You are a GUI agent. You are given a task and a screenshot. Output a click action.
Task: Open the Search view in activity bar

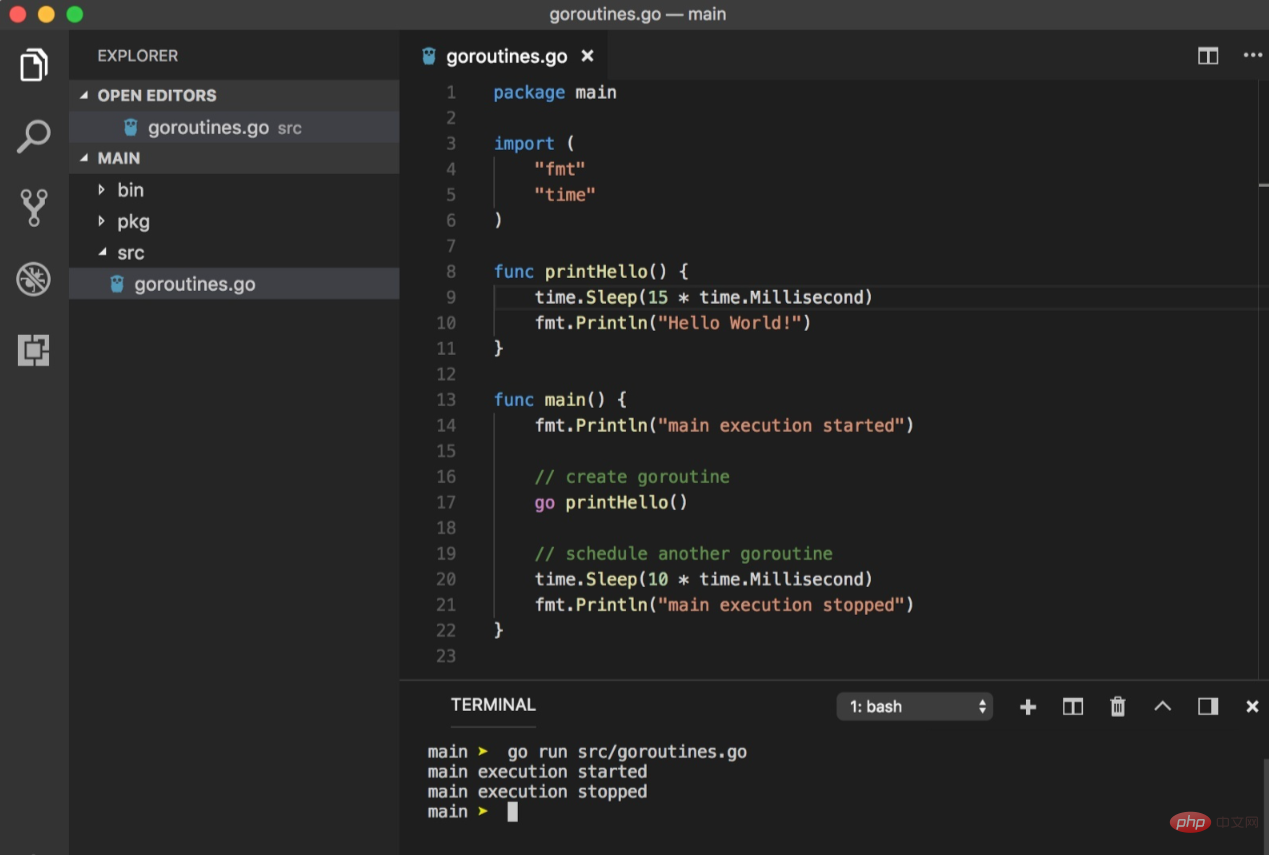pyautogui.click(x=34, y=136)
